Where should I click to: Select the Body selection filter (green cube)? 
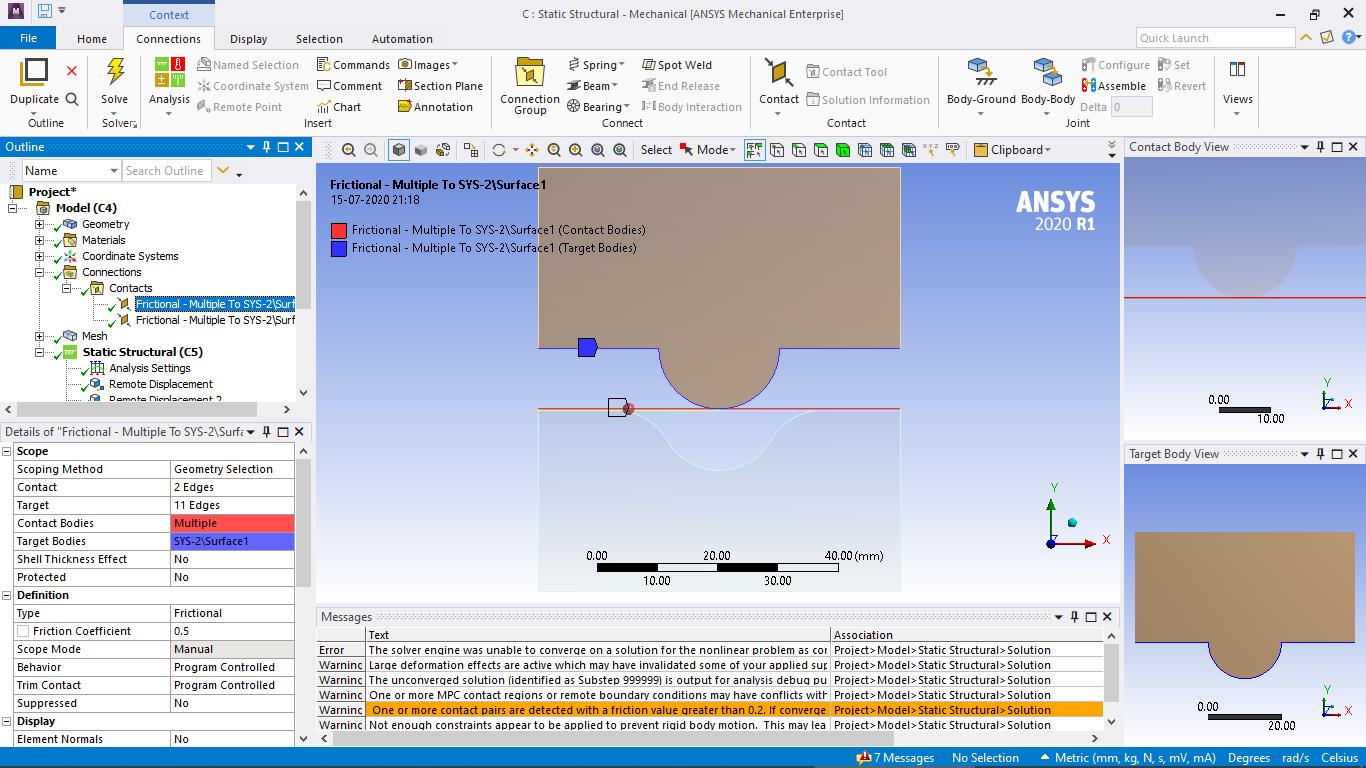click(843, 150)
